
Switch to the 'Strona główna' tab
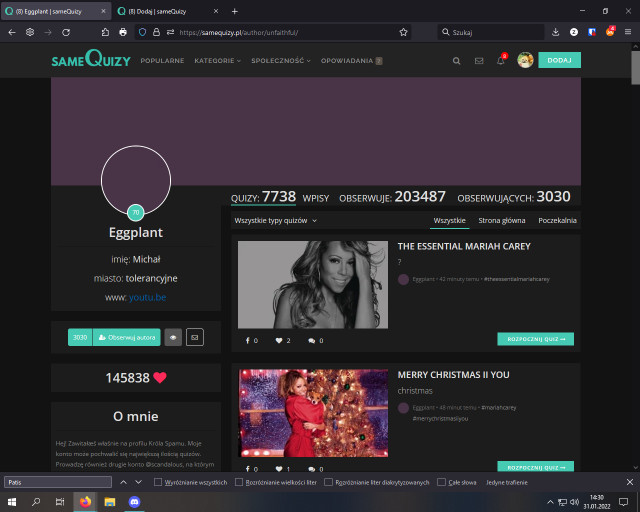[501, 220]
